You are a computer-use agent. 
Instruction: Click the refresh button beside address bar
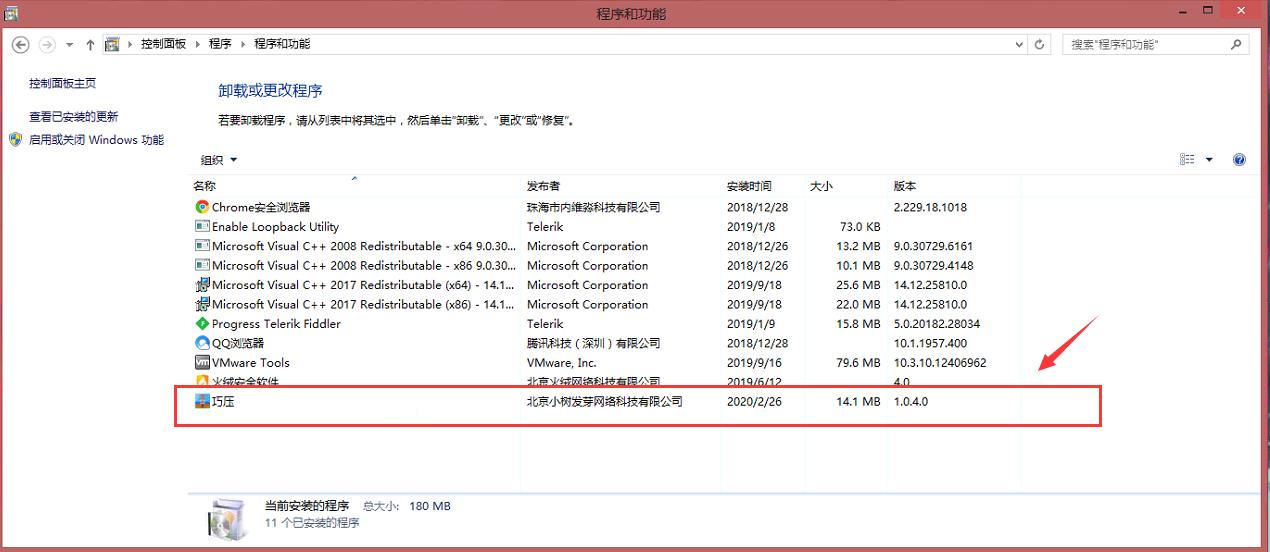1040,44
